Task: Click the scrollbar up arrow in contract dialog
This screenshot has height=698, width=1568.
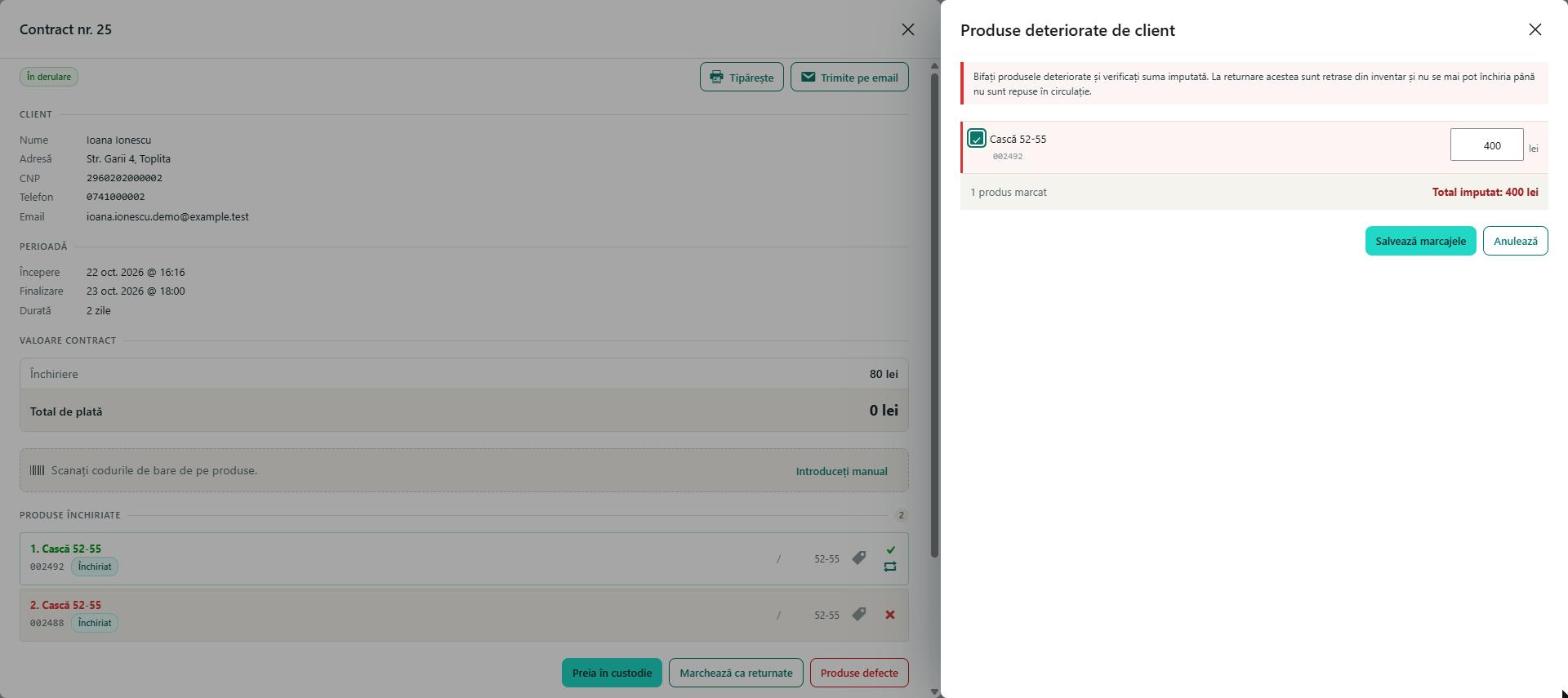Action: pyautogui.click(x=935, y=66)
